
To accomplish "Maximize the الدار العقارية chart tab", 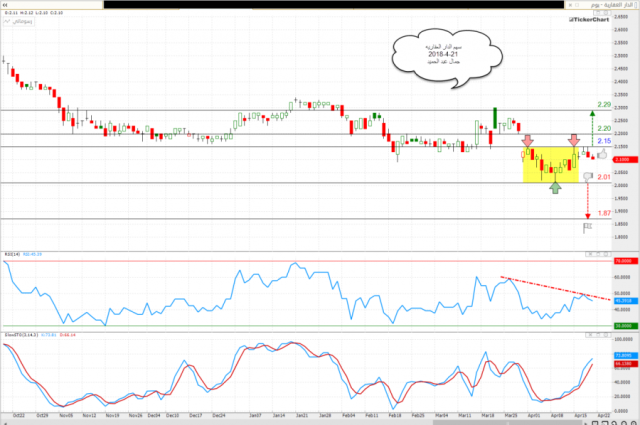I will click(577, 5).
